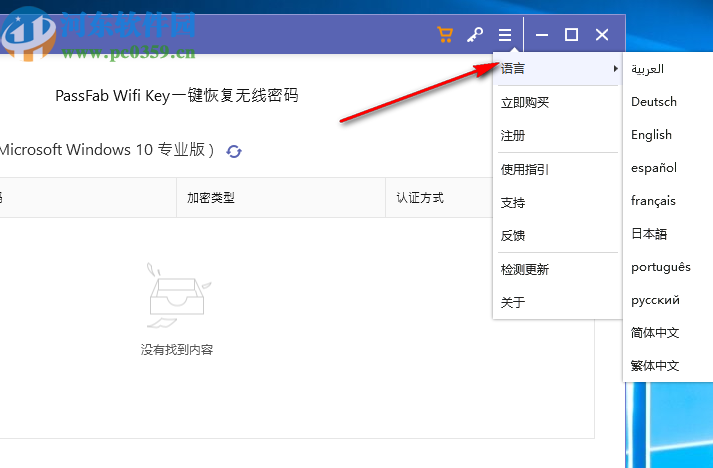Viewport: 713px width, 468px height.
Task: Toggle the hamburger menu icon
Action: (x=505, y=35)
